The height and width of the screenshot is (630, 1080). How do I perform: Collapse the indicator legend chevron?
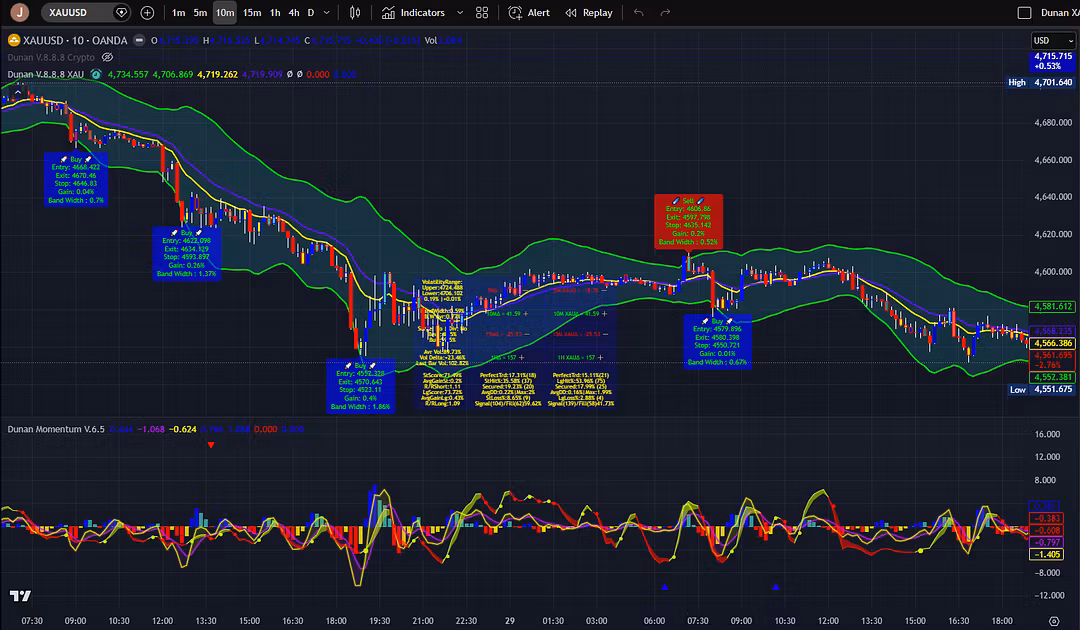18,91
